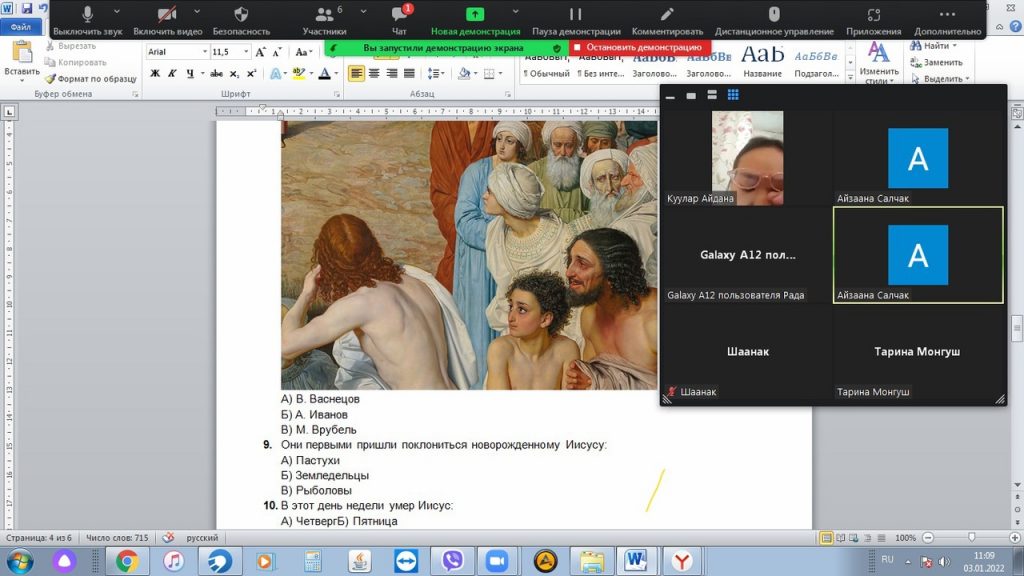Pause the screen share

(x=574, y=19)
